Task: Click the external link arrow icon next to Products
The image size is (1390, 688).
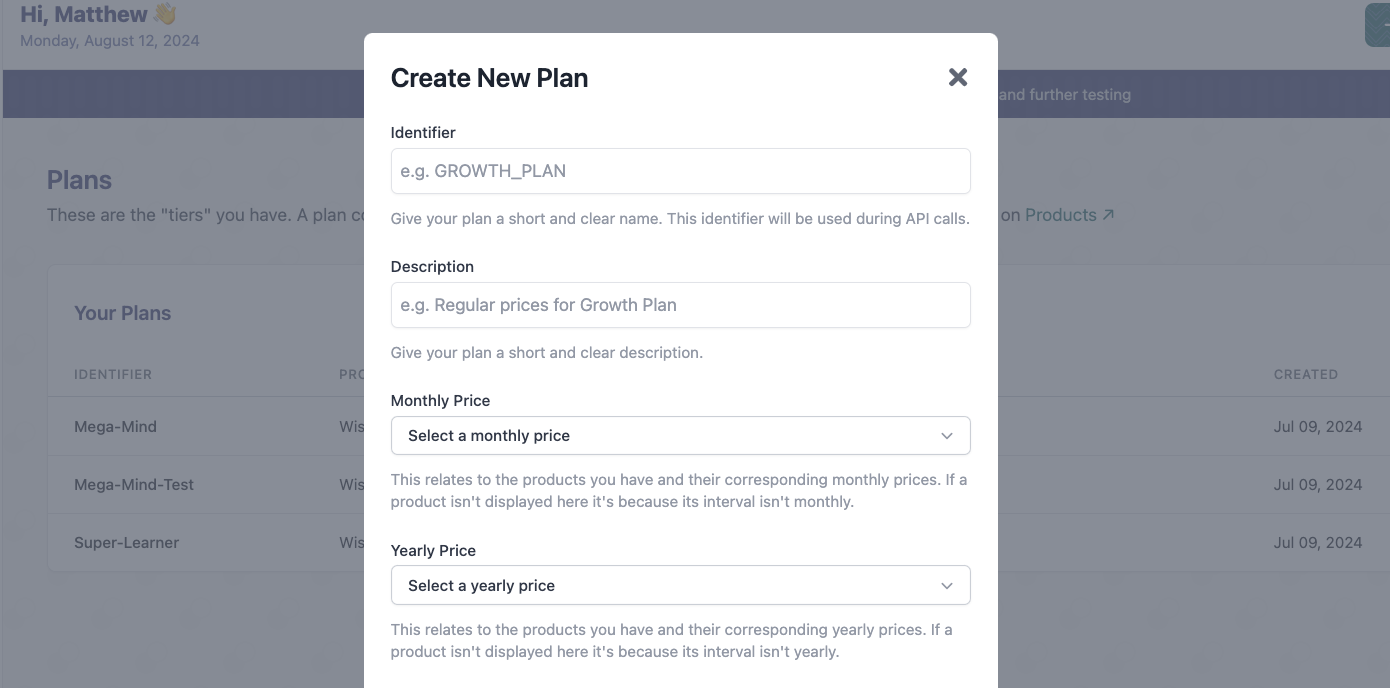Action: point(1108,215)
